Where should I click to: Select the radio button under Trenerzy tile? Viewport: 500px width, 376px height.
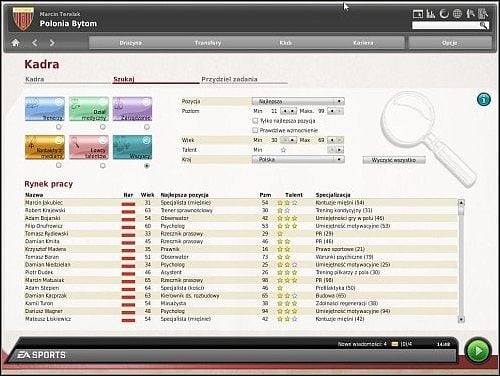coord(59,127)
